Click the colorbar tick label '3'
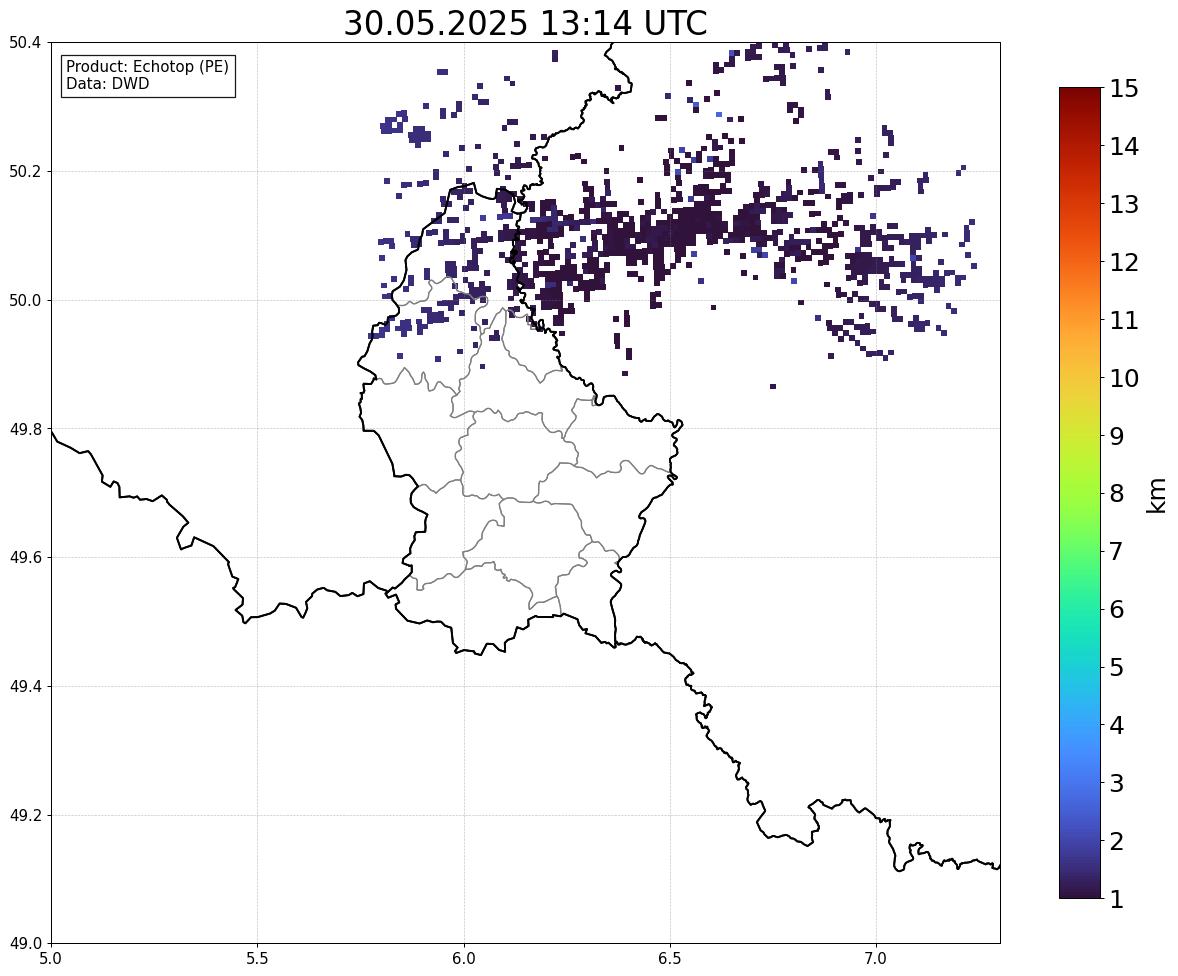The image size is (1178, 976). [x=1117, y=783]
